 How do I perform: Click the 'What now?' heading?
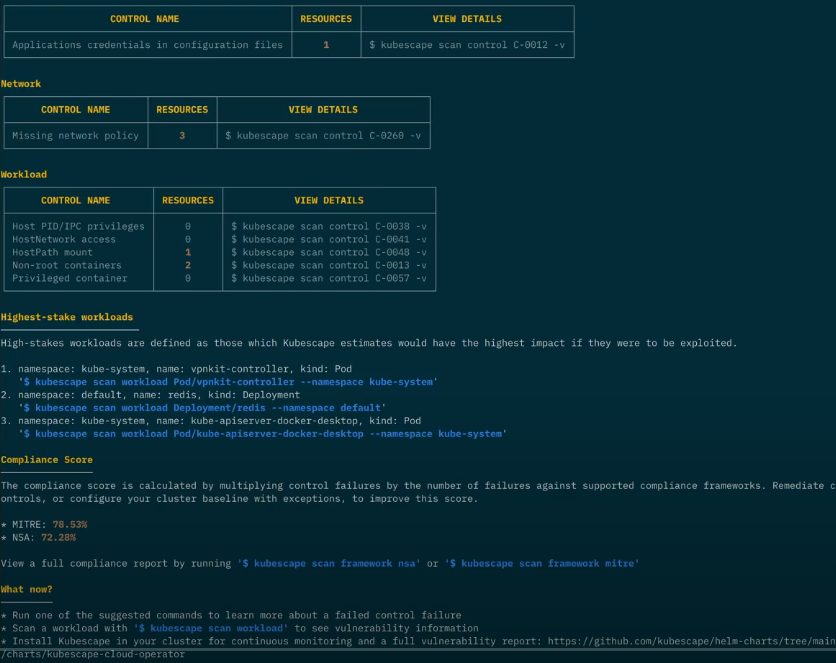pos(27,589)
